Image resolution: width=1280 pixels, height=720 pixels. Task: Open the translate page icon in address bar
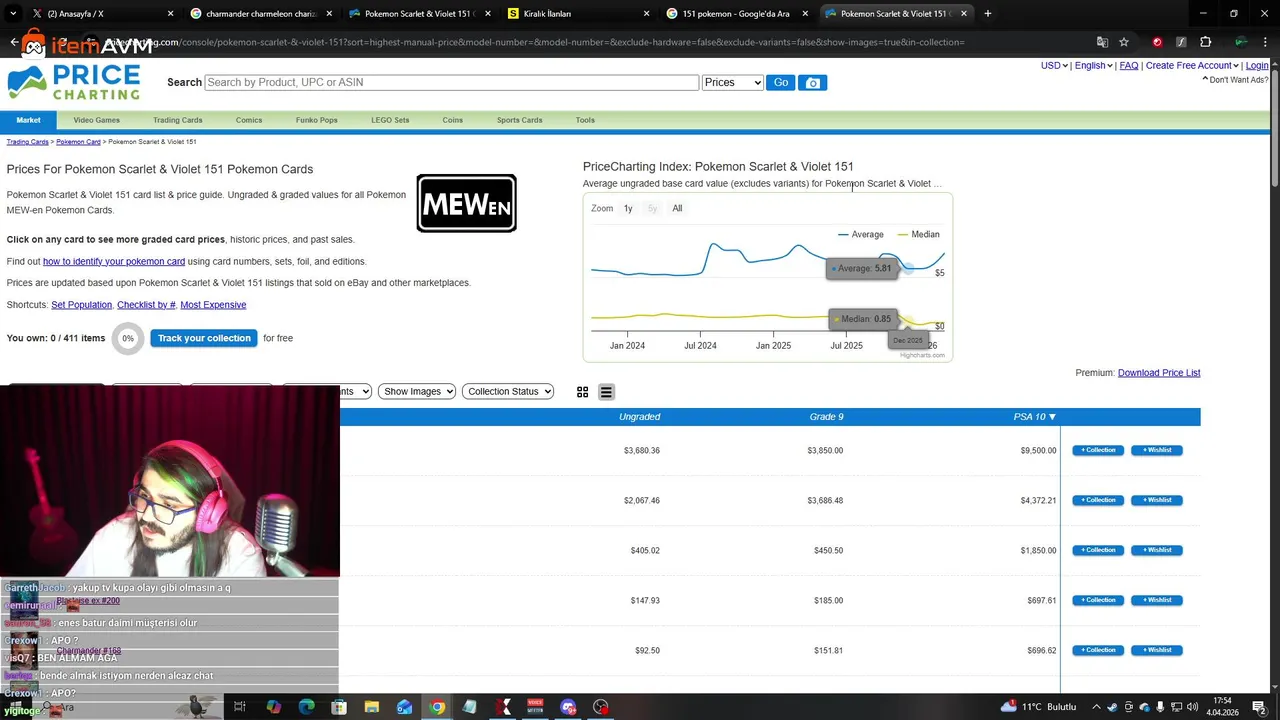coord(1102,42)
